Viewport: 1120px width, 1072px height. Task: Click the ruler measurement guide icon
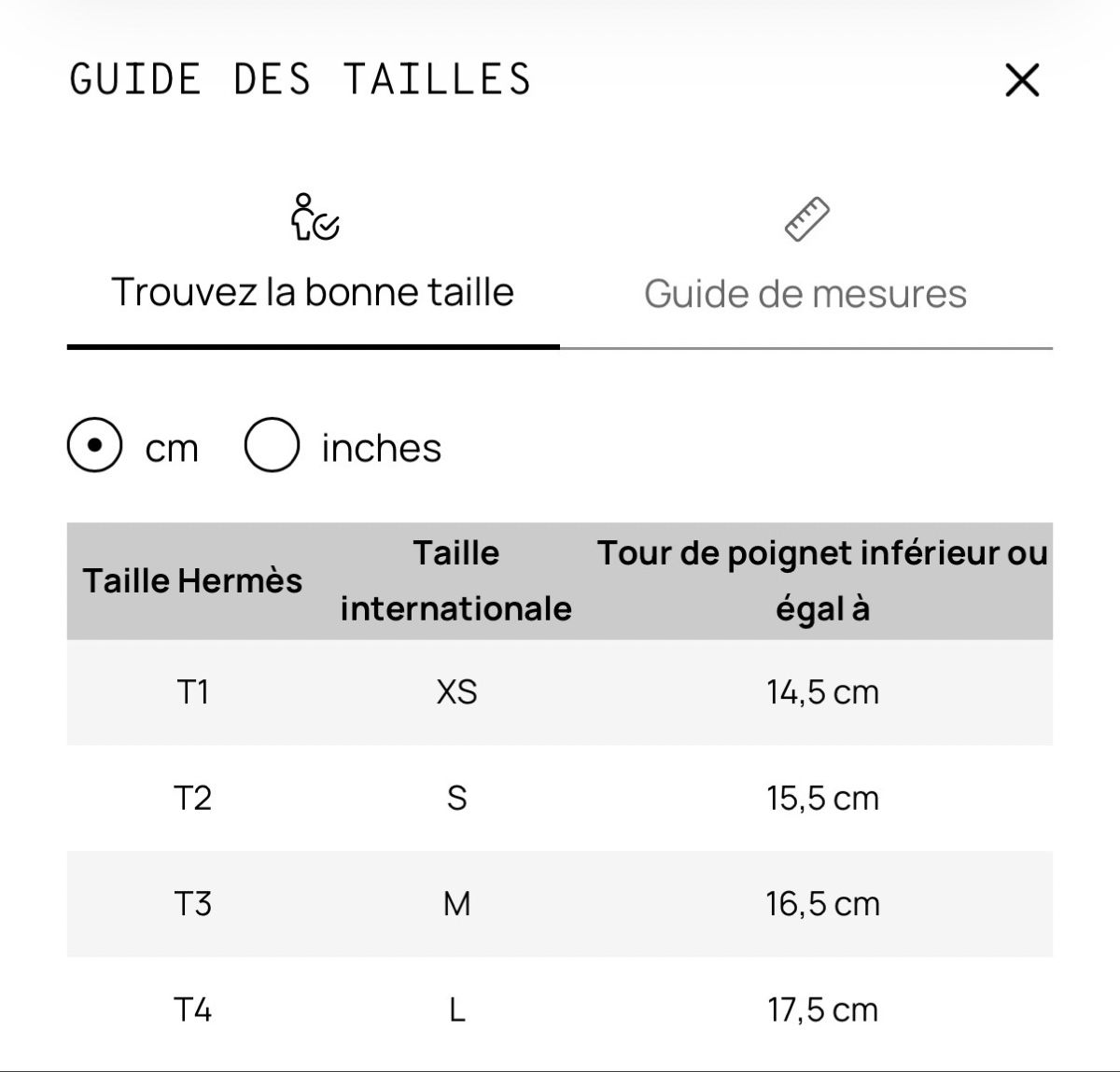tap(806, 219)
